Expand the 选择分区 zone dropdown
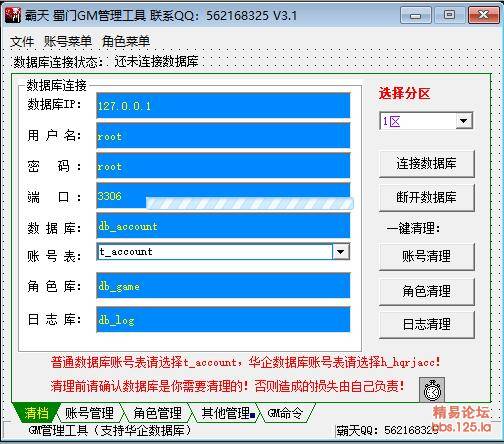This screenshot has width=504, height=444. (x=464, y=121)
